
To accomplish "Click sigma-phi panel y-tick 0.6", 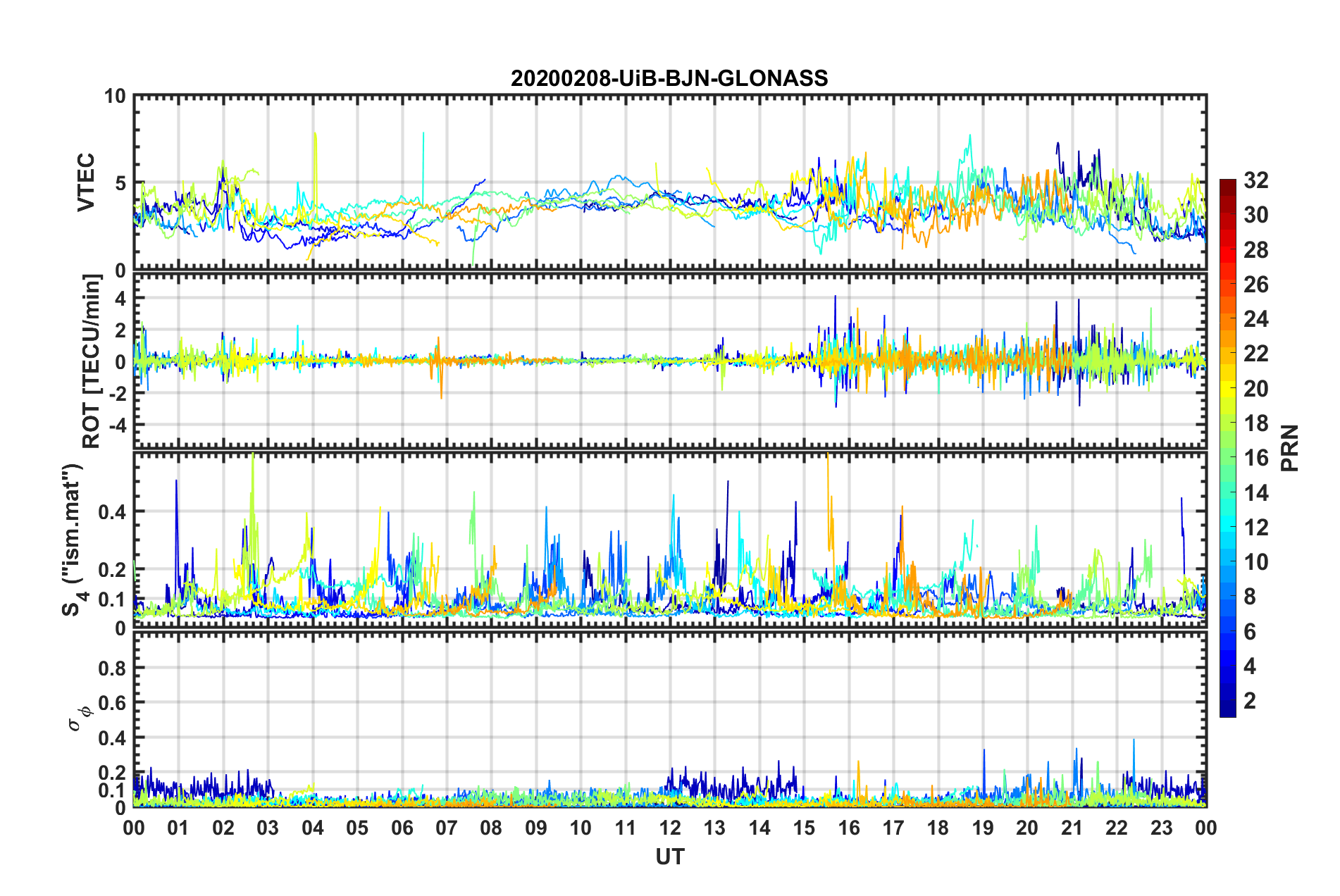I will 113,703.
